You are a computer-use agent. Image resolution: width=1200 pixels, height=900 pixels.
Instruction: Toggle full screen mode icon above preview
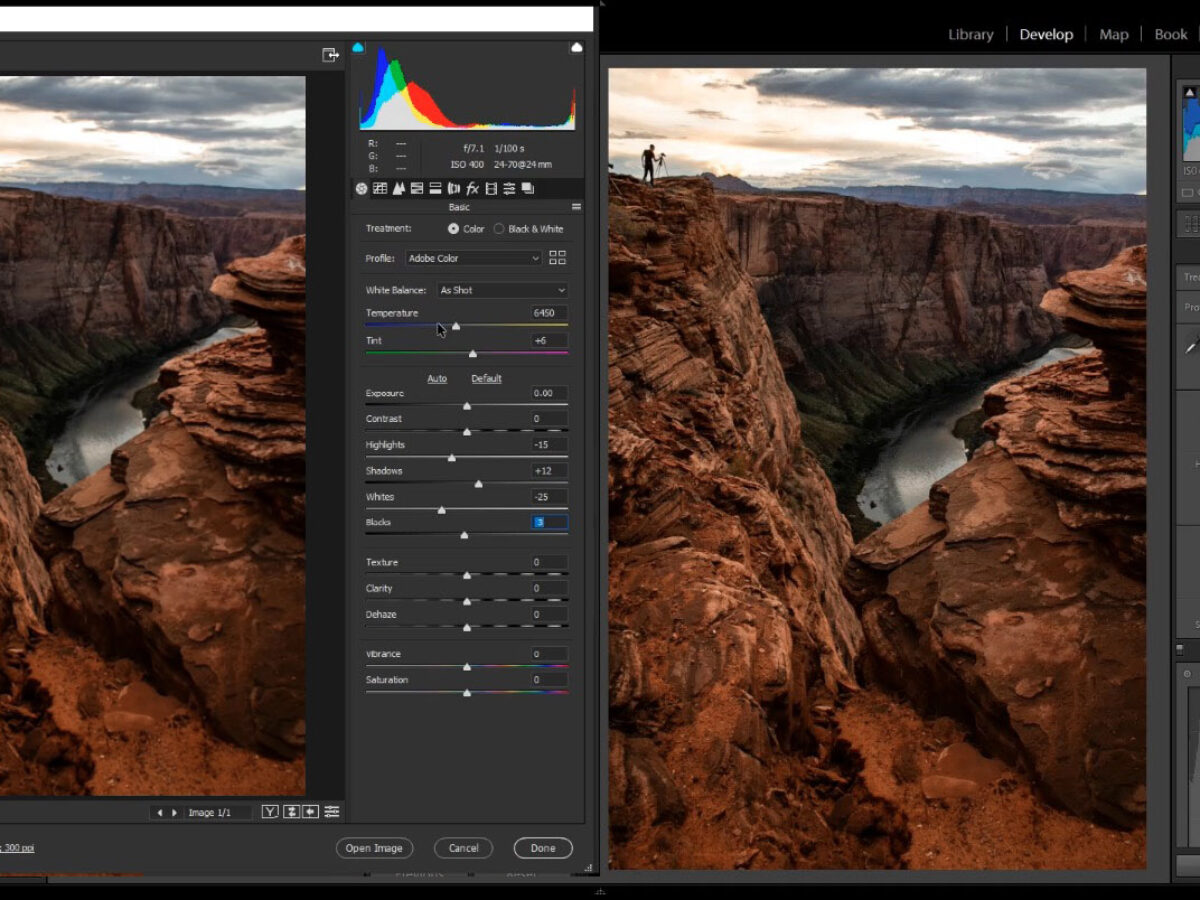(330, 55)
